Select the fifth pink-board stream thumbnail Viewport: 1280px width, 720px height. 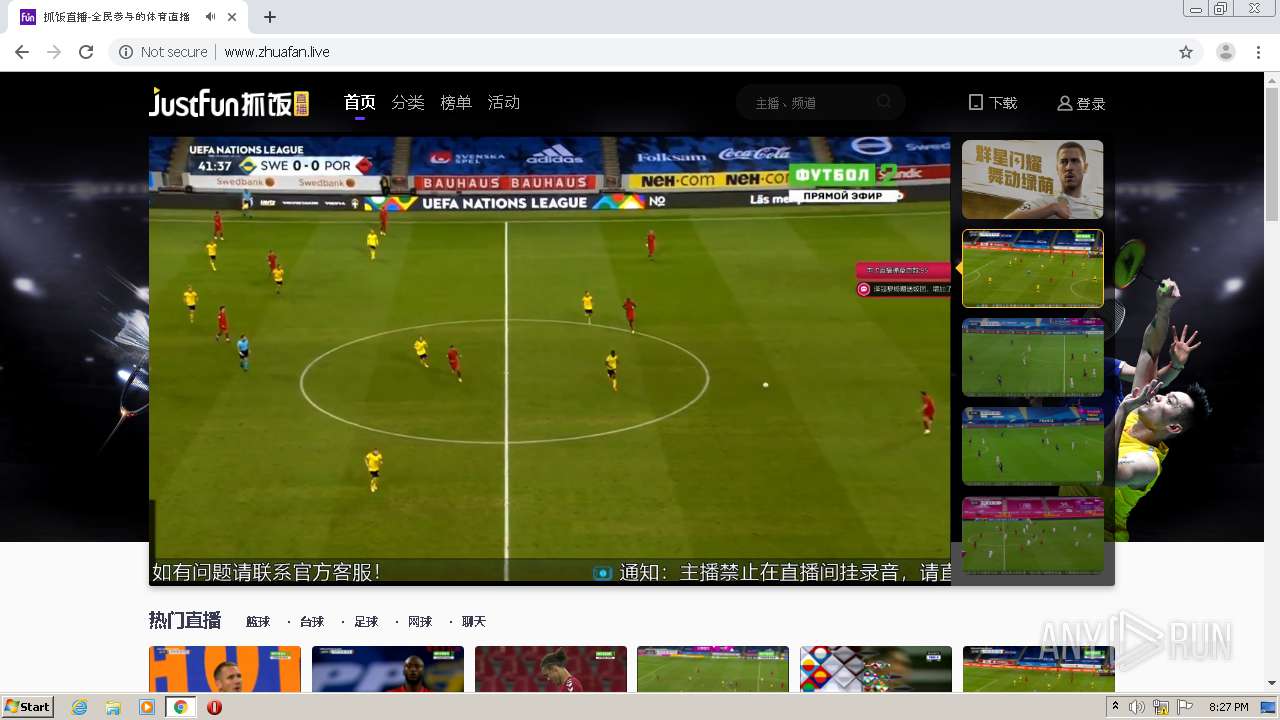(x=1033, y=535)
